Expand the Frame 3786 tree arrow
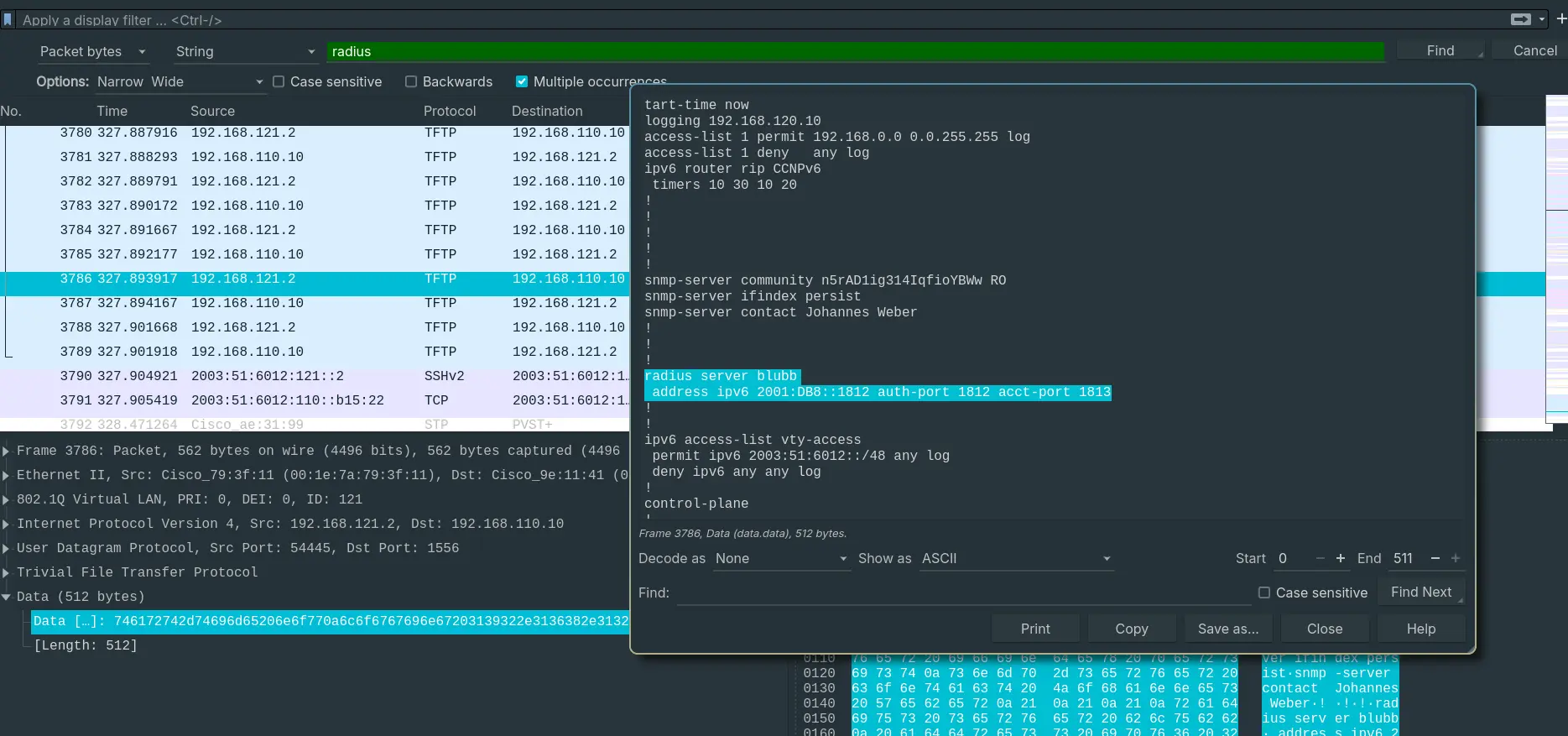This screenshot has width=1568, height=736. pyautogui.click(x=7, y=452)
